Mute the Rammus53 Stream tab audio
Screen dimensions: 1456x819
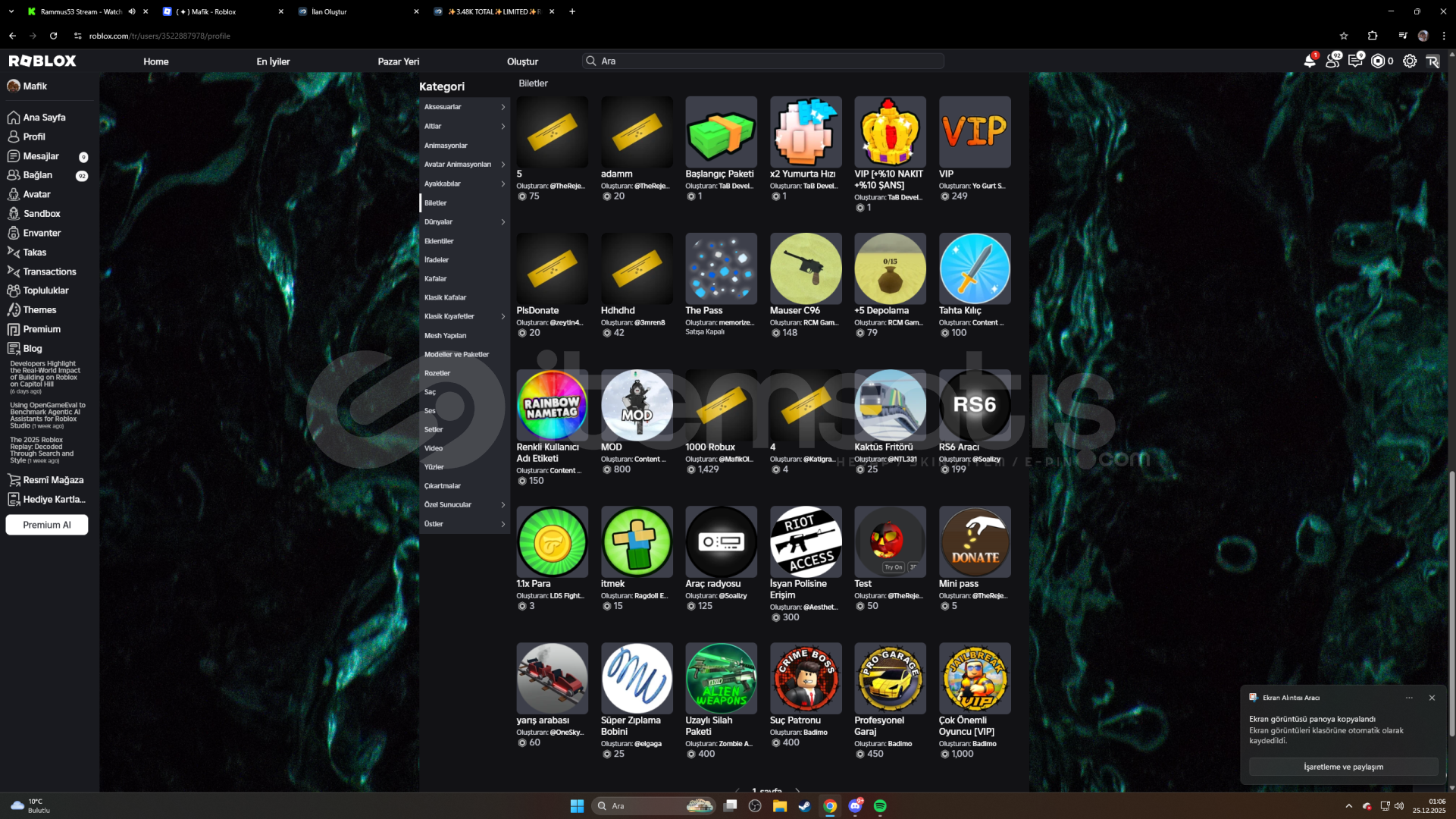coord(132,11)
